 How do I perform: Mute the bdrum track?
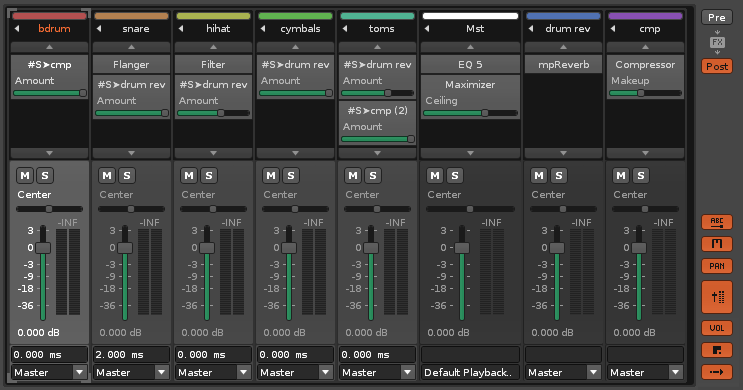[x=25, y=176]
